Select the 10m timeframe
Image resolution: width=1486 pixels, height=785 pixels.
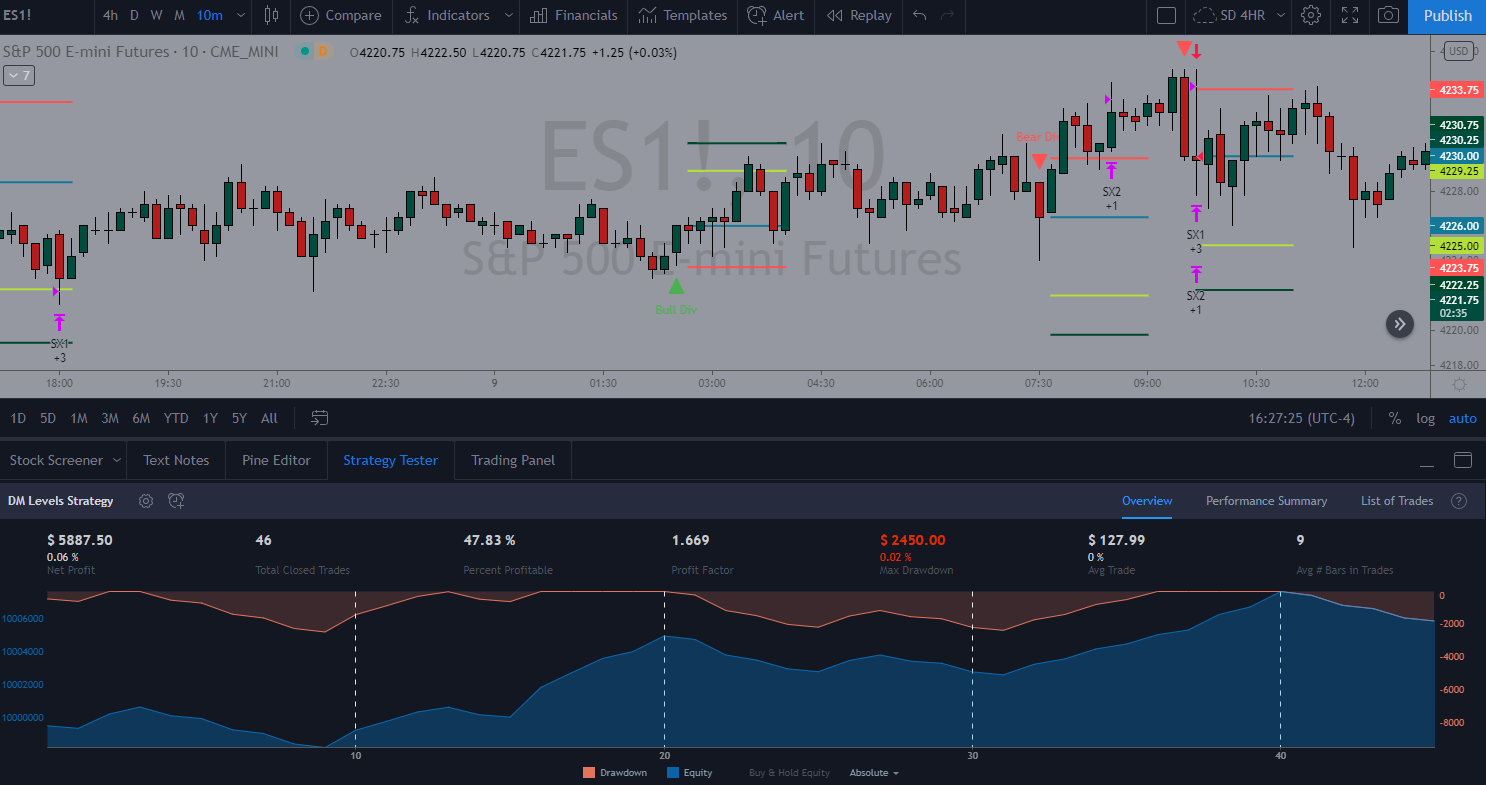click(x=209, y=15)
